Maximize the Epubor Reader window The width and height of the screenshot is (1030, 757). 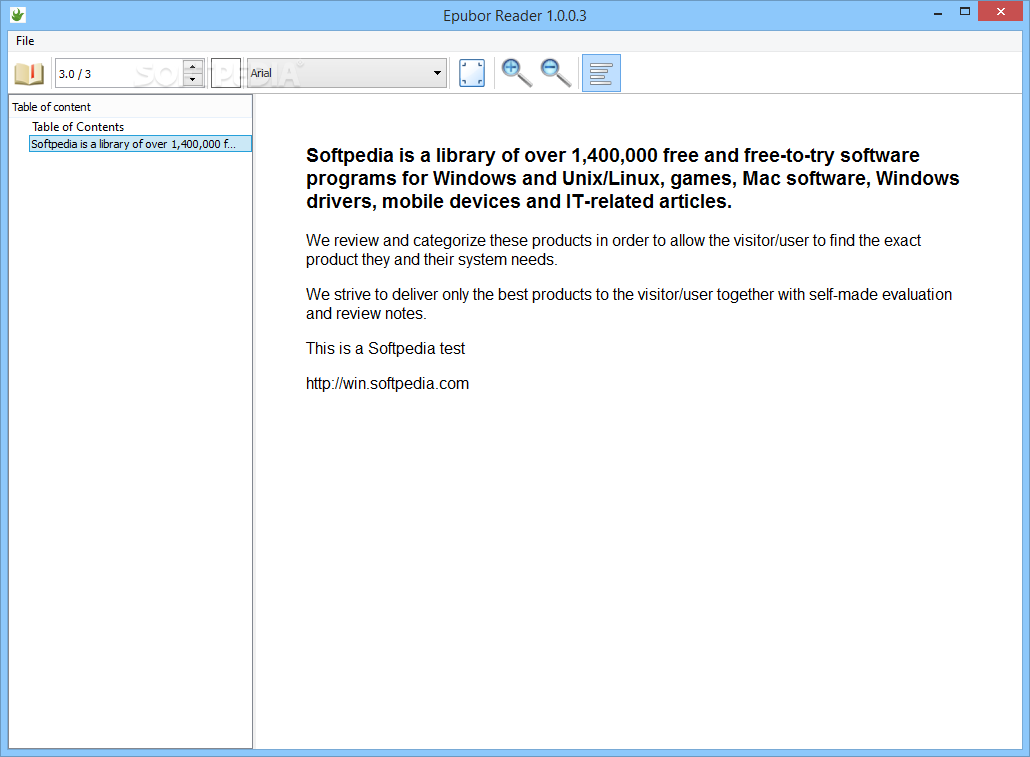[964, 12]
